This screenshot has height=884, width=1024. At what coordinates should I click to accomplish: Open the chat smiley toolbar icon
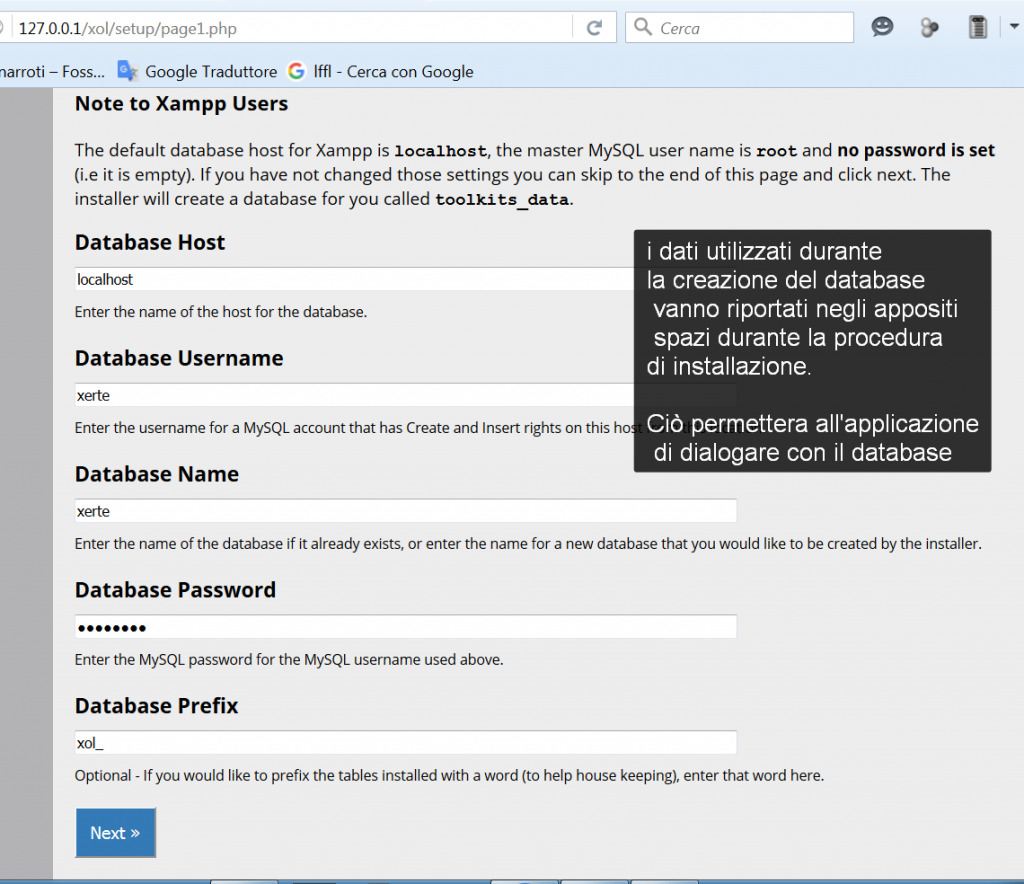click(x=882, y=27)
